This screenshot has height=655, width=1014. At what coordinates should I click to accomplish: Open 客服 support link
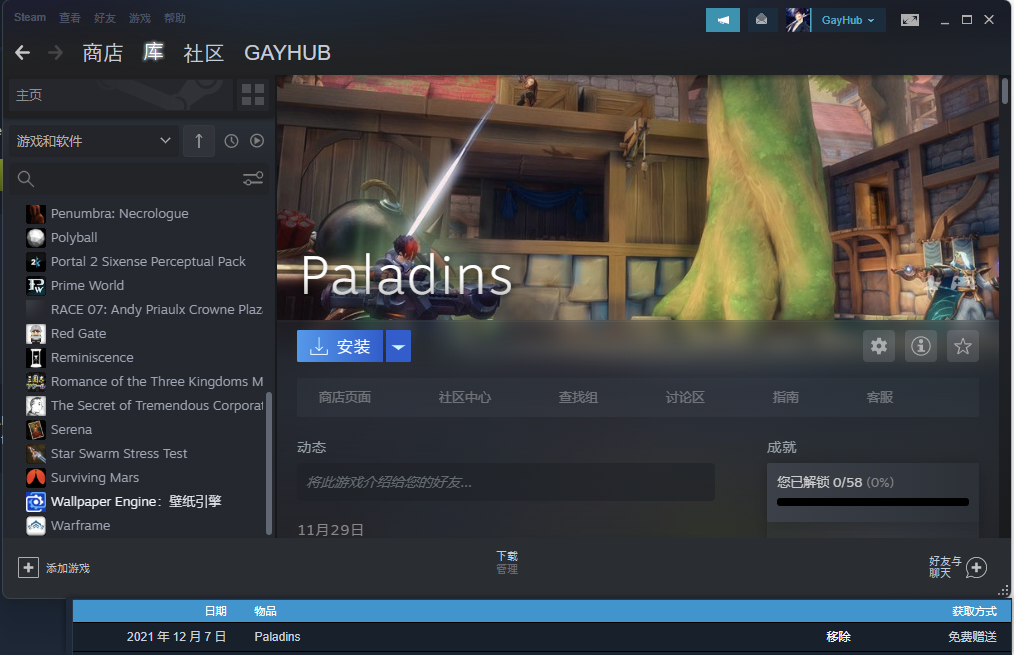coord(879,397)
